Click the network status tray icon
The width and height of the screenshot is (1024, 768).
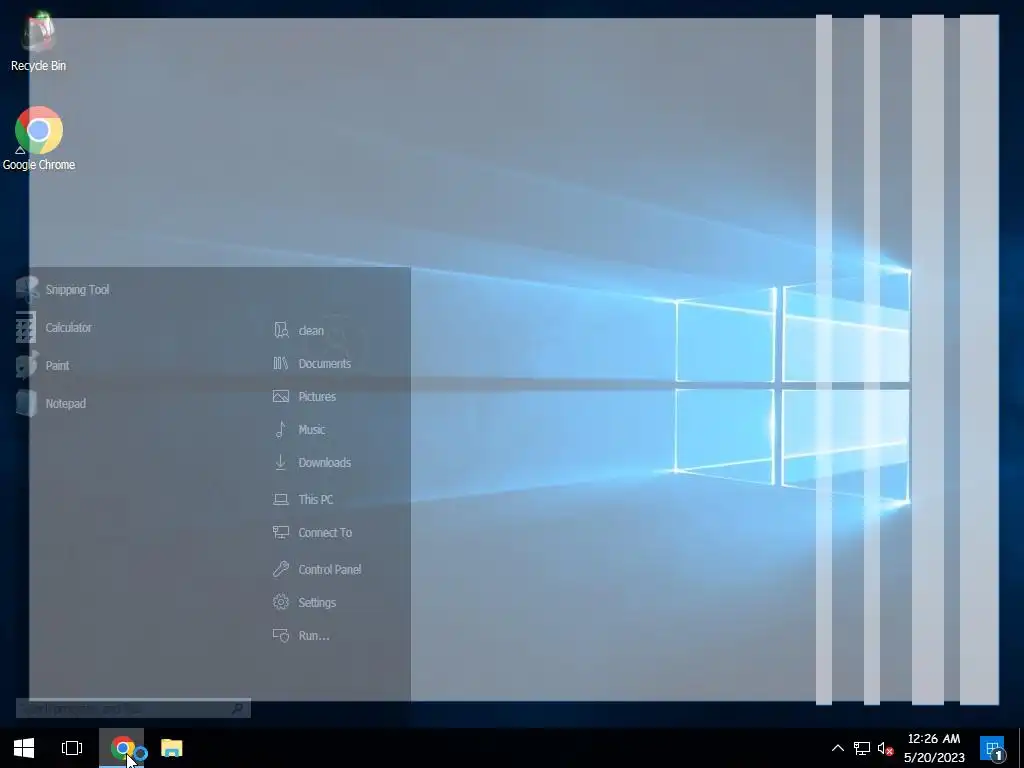click(861, 748)
